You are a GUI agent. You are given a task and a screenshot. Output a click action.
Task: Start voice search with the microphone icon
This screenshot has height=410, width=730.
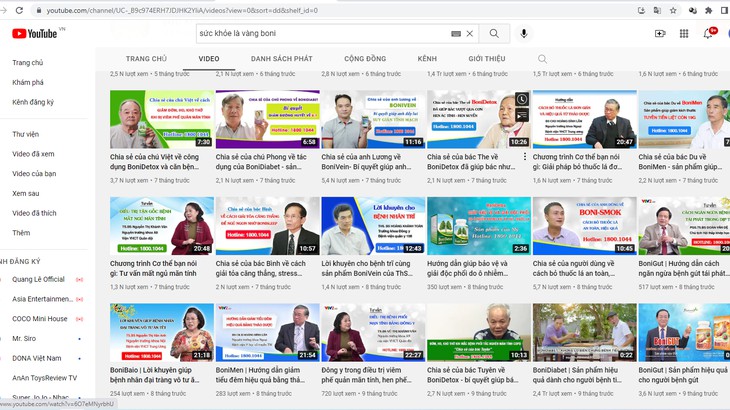[524, 34]
